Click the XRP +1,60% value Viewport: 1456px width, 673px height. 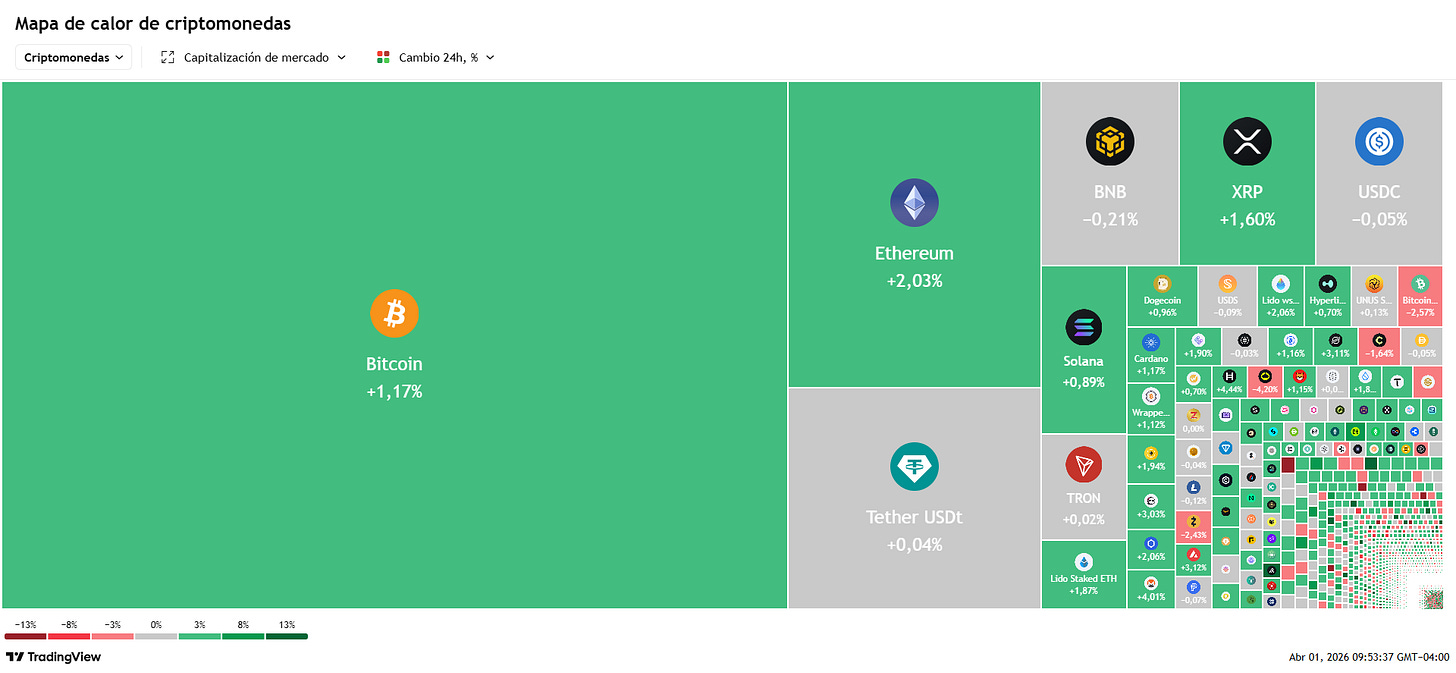pyautogui.click(x=1247, y=219)
